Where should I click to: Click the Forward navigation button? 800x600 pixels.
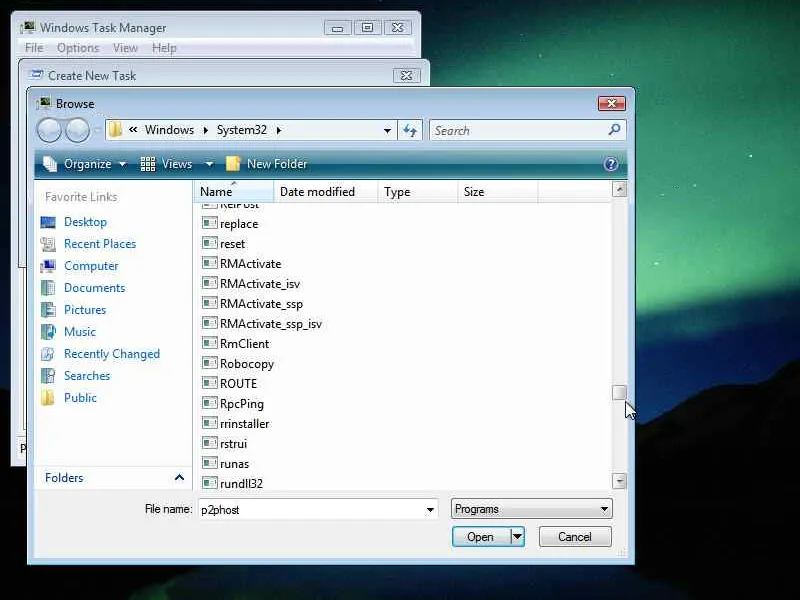[x=78, y=130]
